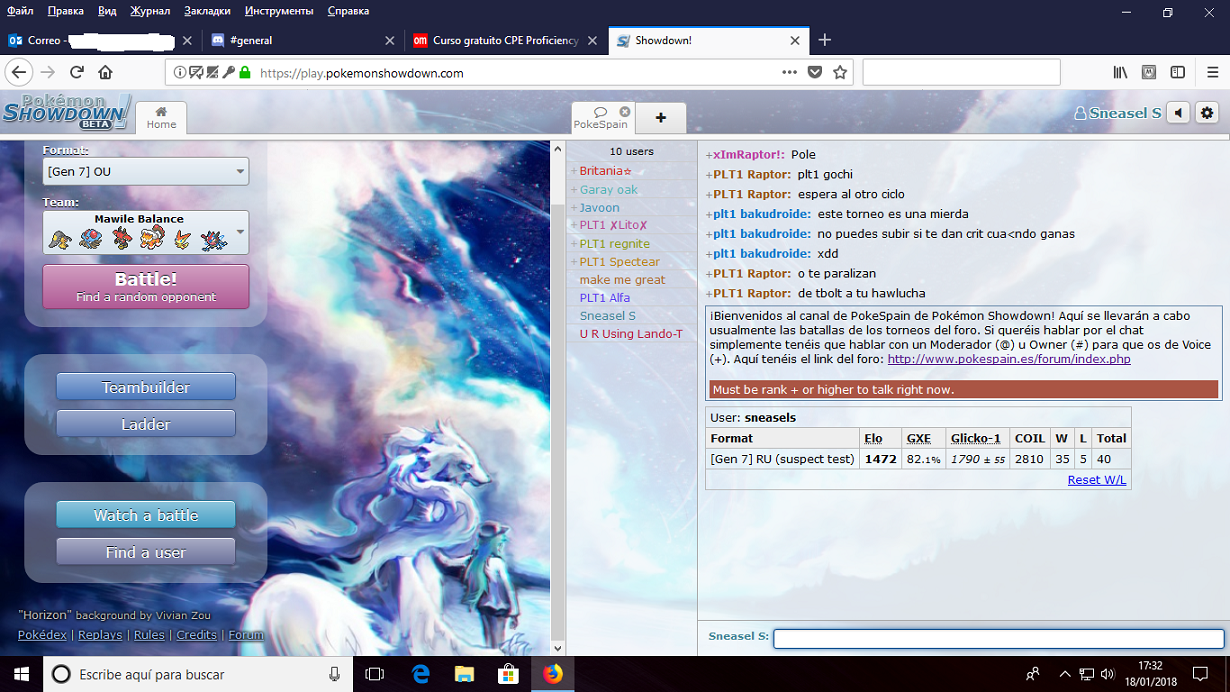
Task: Open the Format [Gen 7] OU dropdown
Action: [x=146, y=171]
